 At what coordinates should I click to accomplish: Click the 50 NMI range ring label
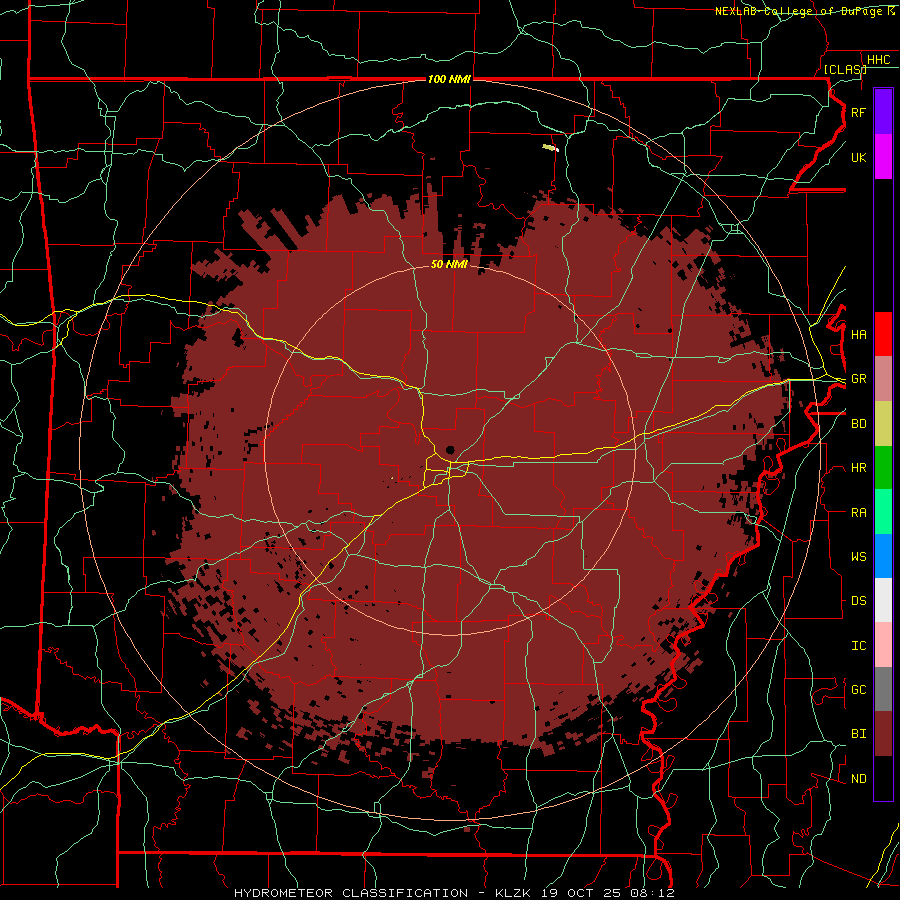449,264
